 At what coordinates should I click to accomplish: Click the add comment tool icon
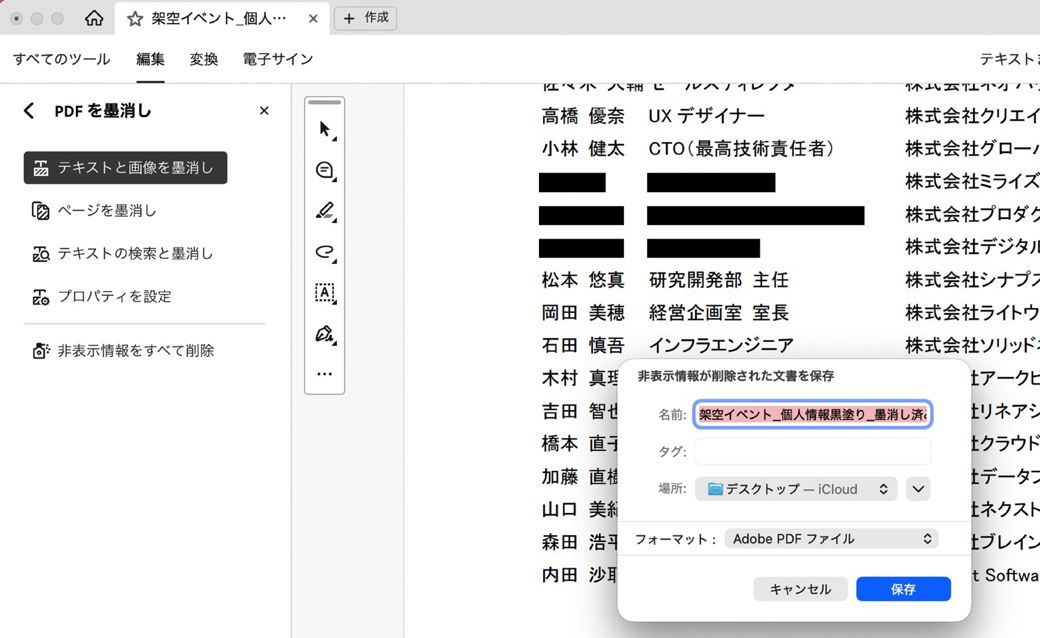point(324,170)
